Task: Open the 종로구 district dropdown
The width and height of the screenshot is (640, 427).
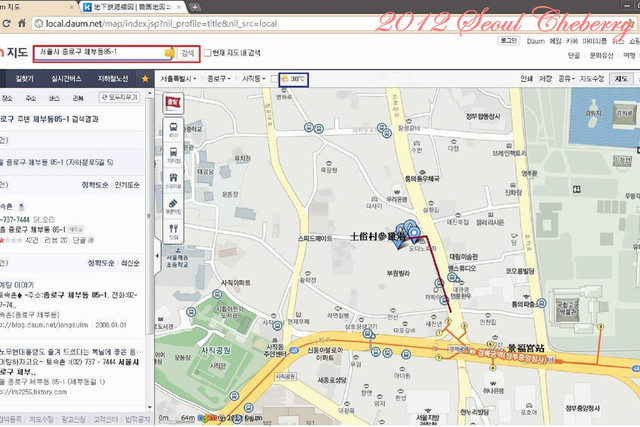Action: tap(219, 79)
